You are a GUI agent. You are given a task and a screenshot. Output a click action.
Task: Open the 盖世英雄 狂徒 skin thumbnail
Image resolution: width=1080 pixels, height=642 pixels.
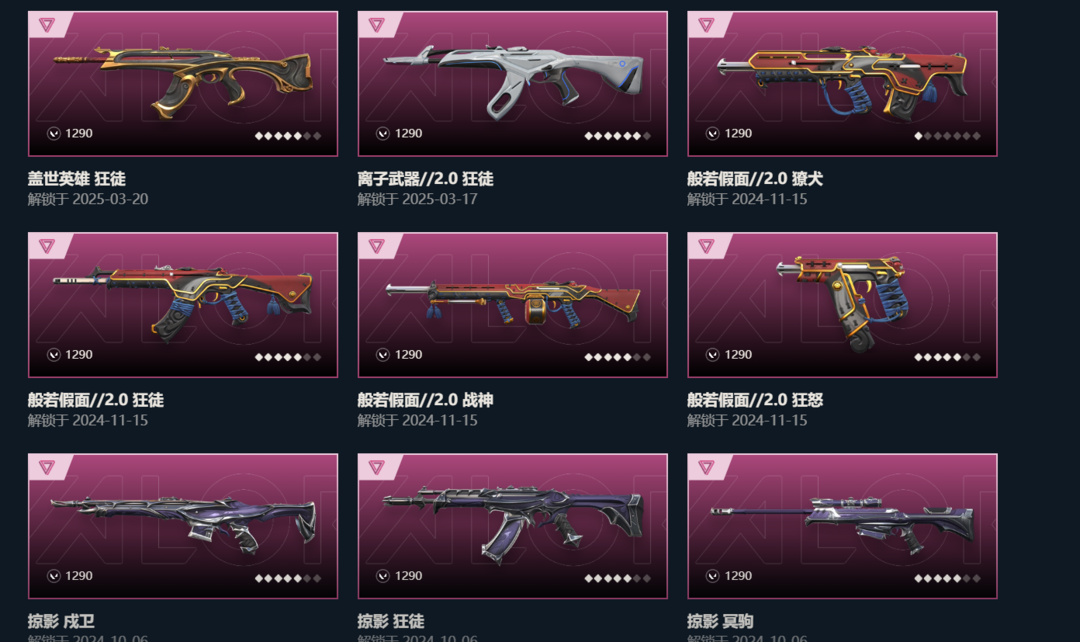[183, 83]
